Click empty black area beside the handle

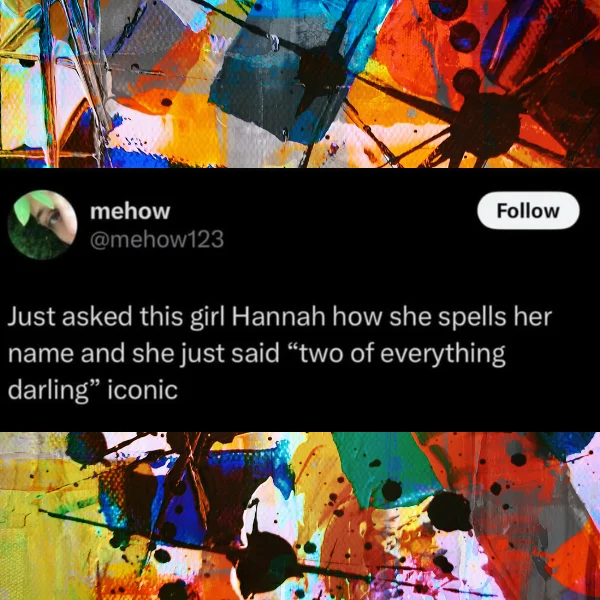344,240
